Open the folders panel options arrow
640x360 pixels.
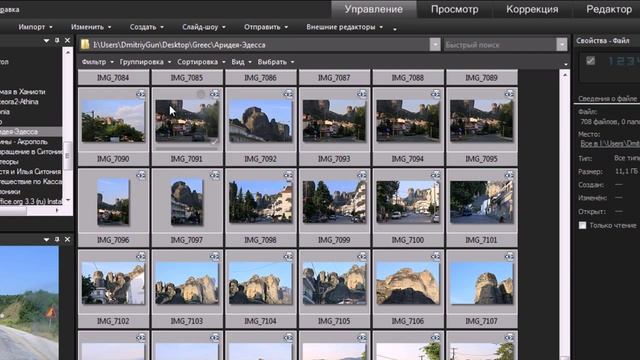pyautogui.click(x=47, y=41)
